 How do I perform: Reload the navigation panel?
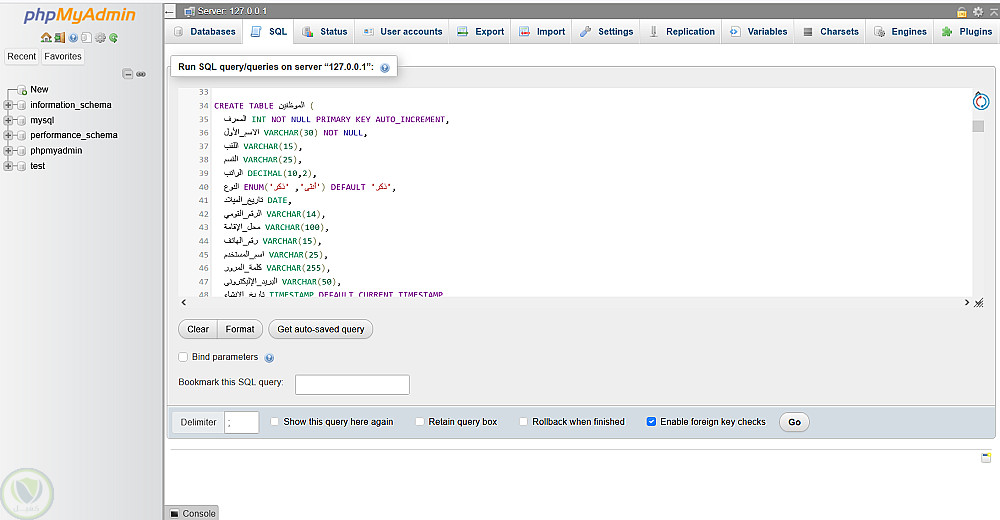click(x=114, y=38)
